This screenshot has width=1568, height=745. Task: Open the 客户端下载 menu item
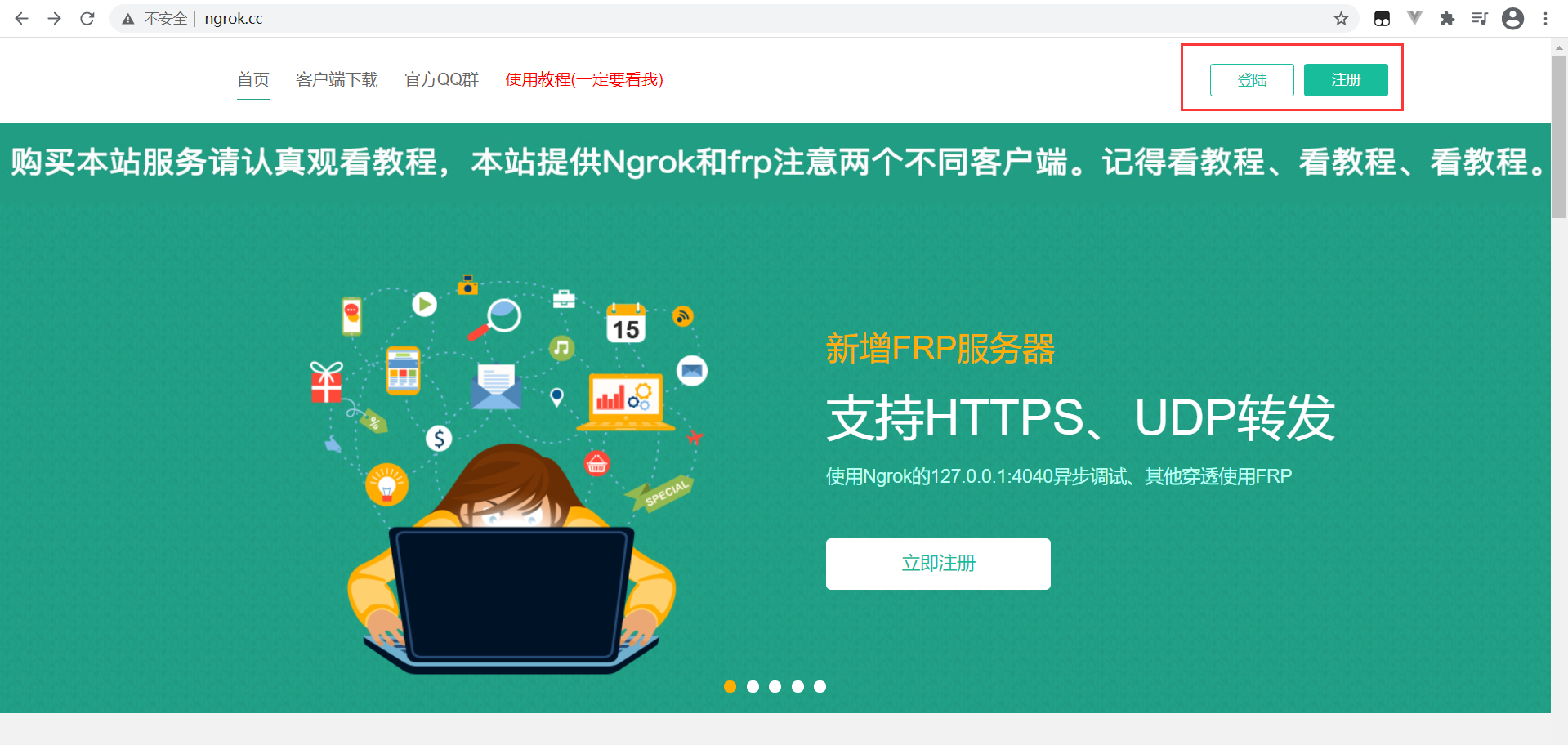pos(337,79)
